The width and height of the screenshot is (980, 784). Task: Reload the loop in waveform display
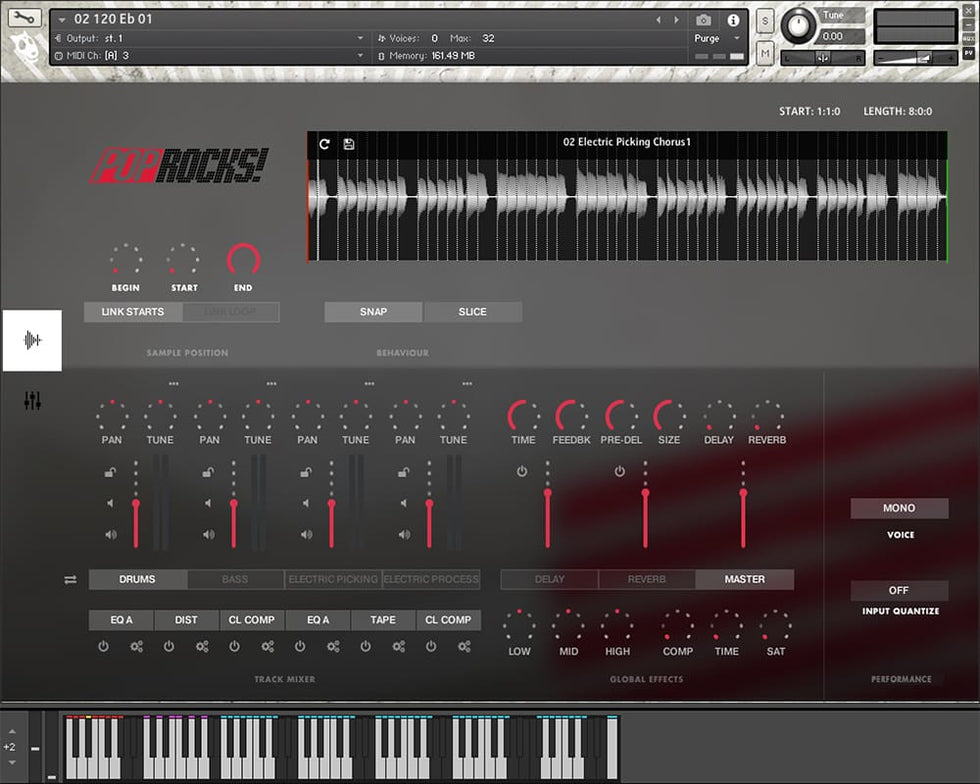click(324, 144)
